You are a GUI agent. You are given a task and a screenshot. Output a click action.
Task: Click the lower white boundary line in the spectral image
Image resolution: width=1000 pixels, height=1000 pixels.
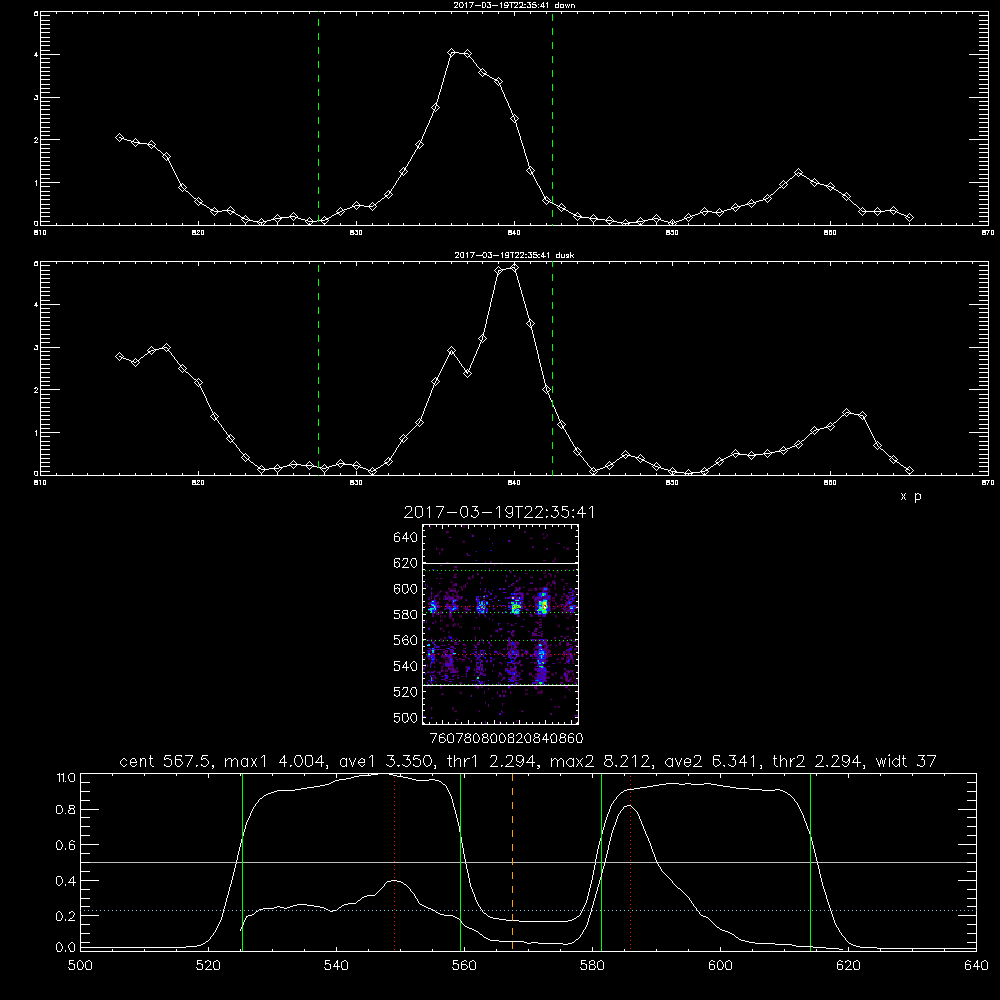(x=501, y=686)
